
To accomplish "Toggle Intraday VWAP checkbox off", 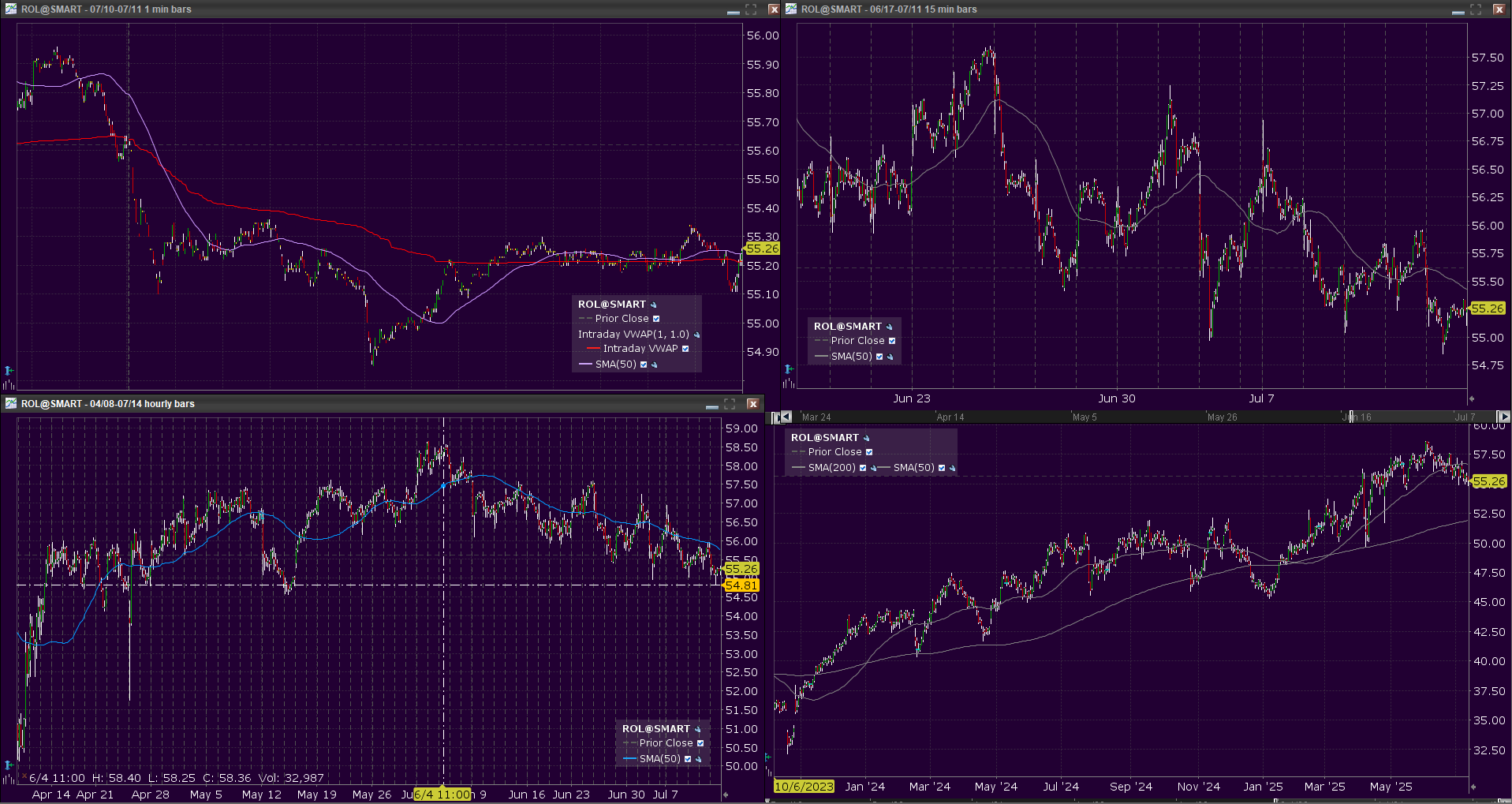I will (x=685, y=349).
